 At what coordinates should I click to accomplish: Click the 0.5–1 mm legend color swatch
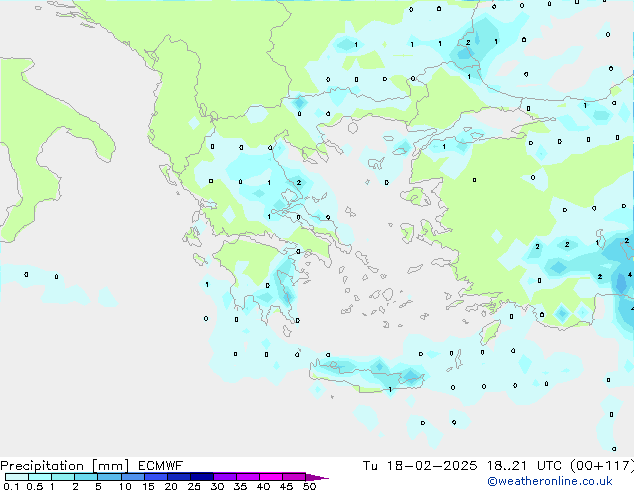[x=40, y=477]
